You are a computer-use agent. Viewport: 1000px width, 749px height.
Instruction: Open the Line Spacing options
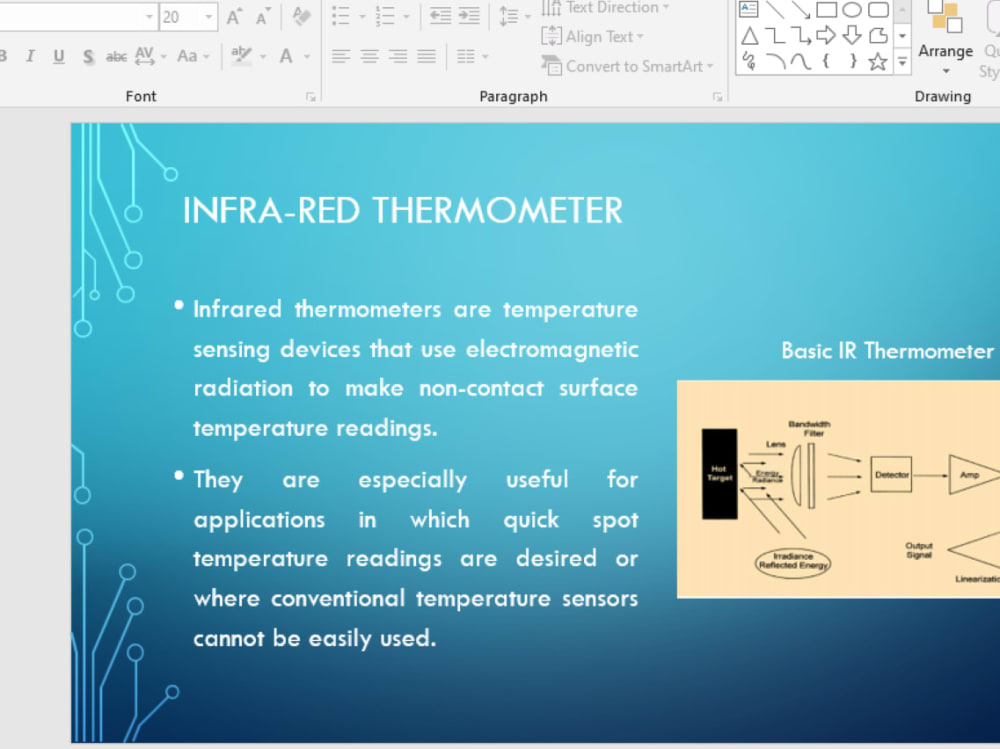[x=514, y=17]
